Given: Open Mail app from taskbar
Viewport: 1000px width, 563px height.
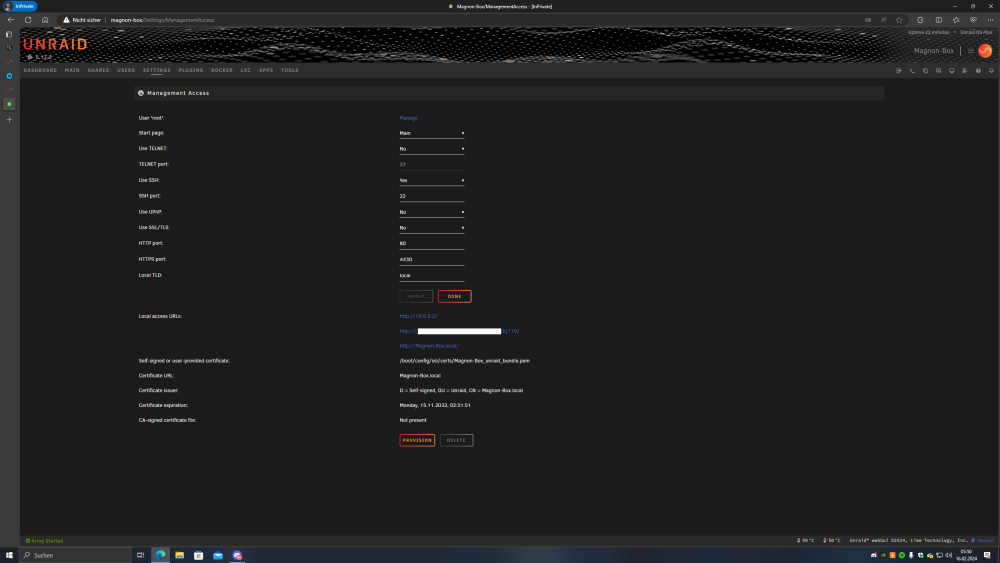Looking at the screenshot, I should point(218,555).
